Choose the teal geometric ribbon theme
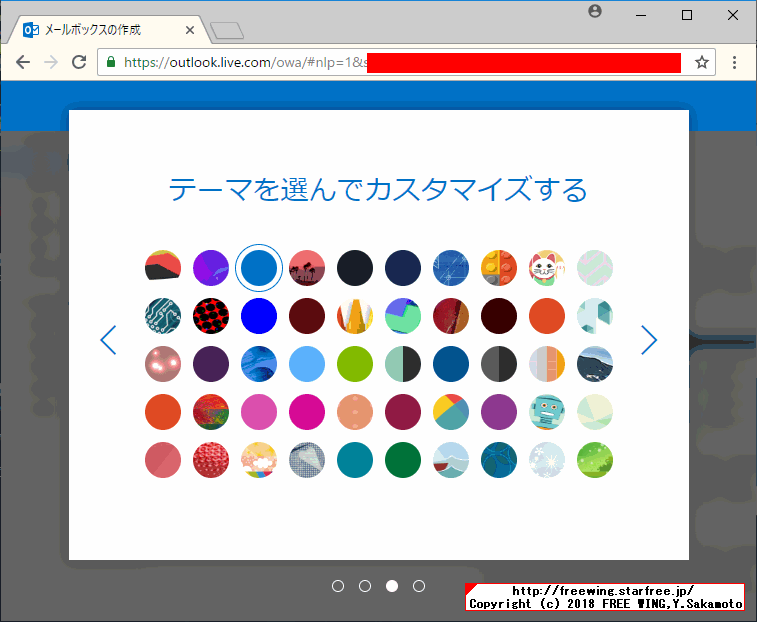 pyautogui.click(x=595, y=316)
